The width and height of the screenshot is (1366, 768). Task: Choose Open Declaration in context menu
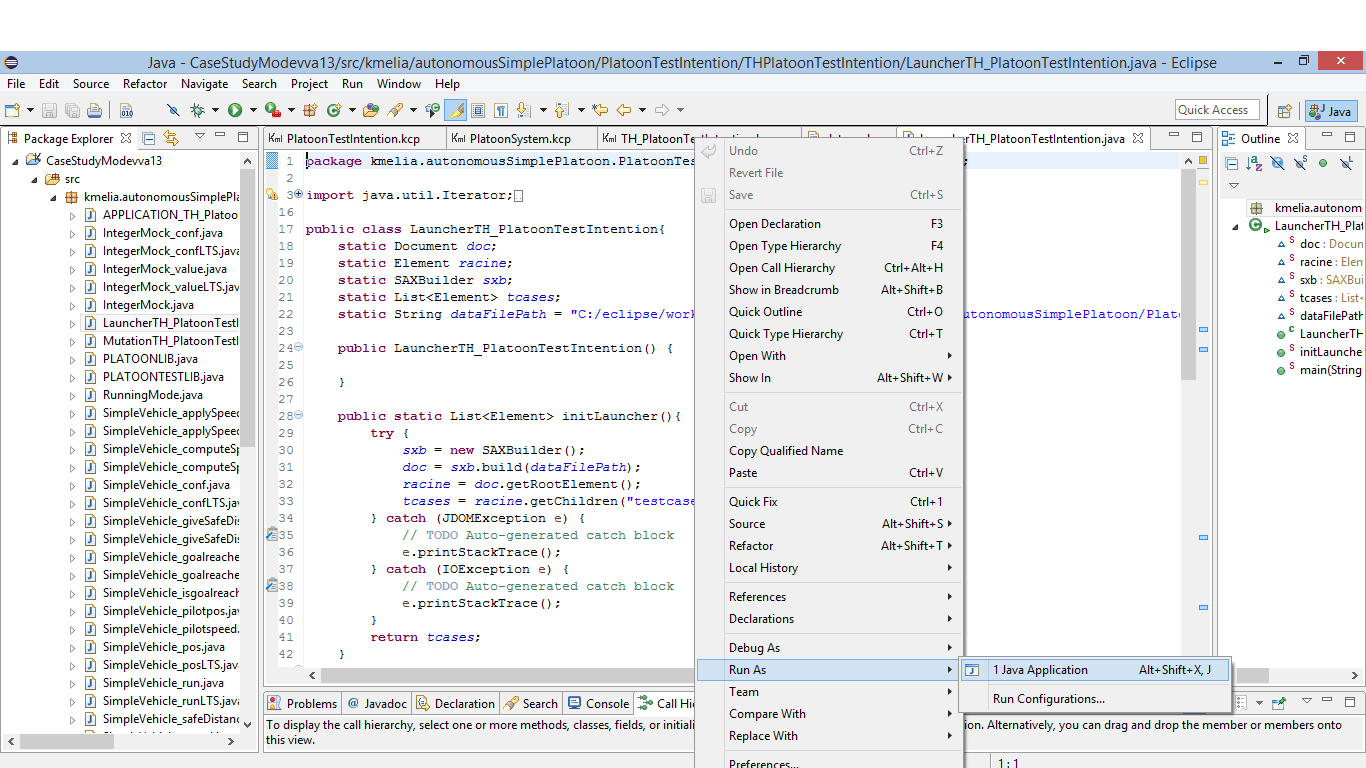click(x=775, y=224)
